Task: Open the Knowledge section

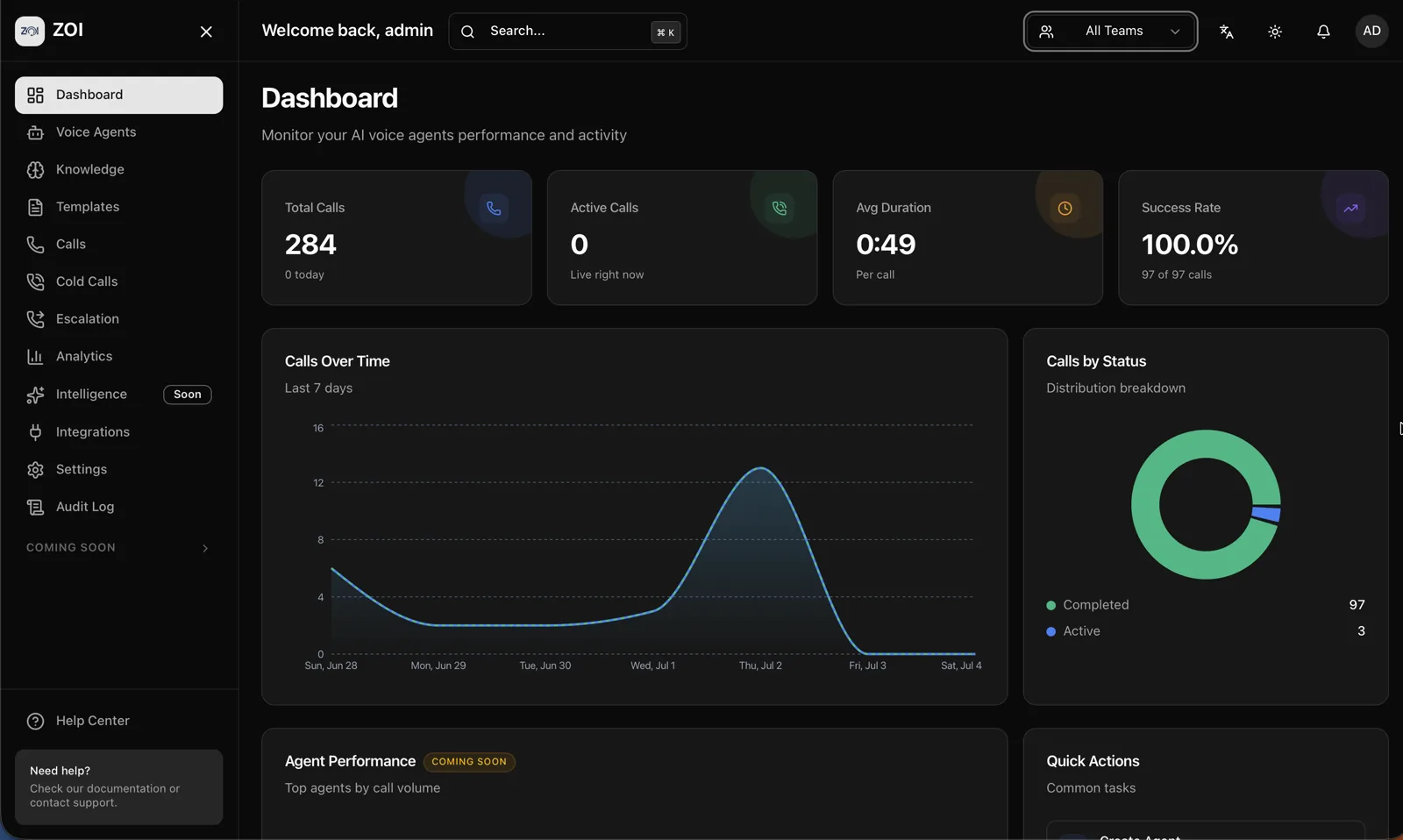Action: pos(118,169)
